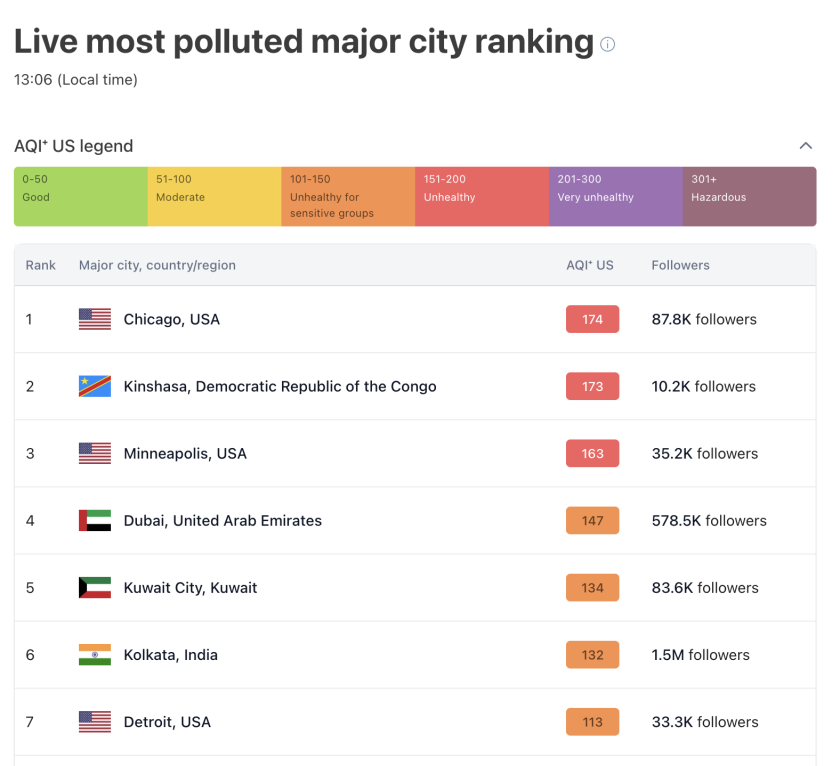840x766 pixels.
Task: Open the Kolkata, India city link
Action: pyautogui.click(x=170, y=655)
